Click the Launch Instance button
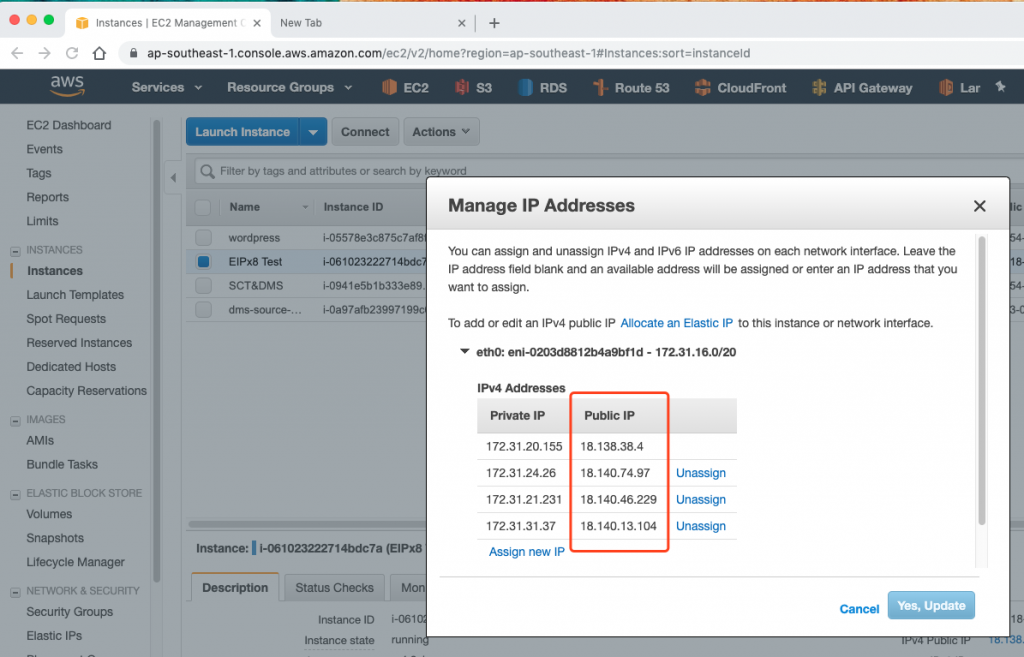Screen dimensions: 1024x657 tap(242, 132)
